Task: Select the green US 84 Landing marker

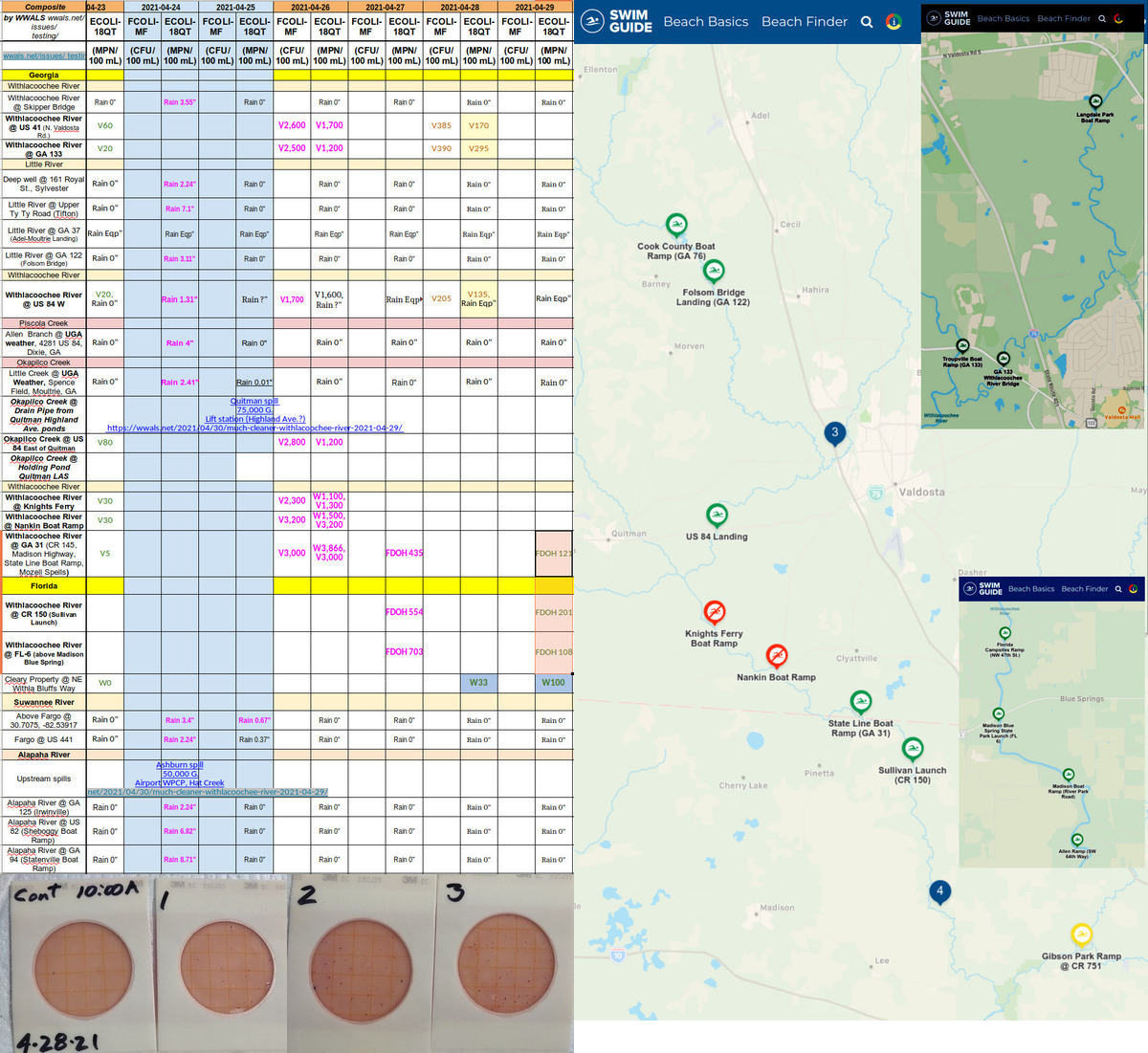Action: [x=717, y=516]
